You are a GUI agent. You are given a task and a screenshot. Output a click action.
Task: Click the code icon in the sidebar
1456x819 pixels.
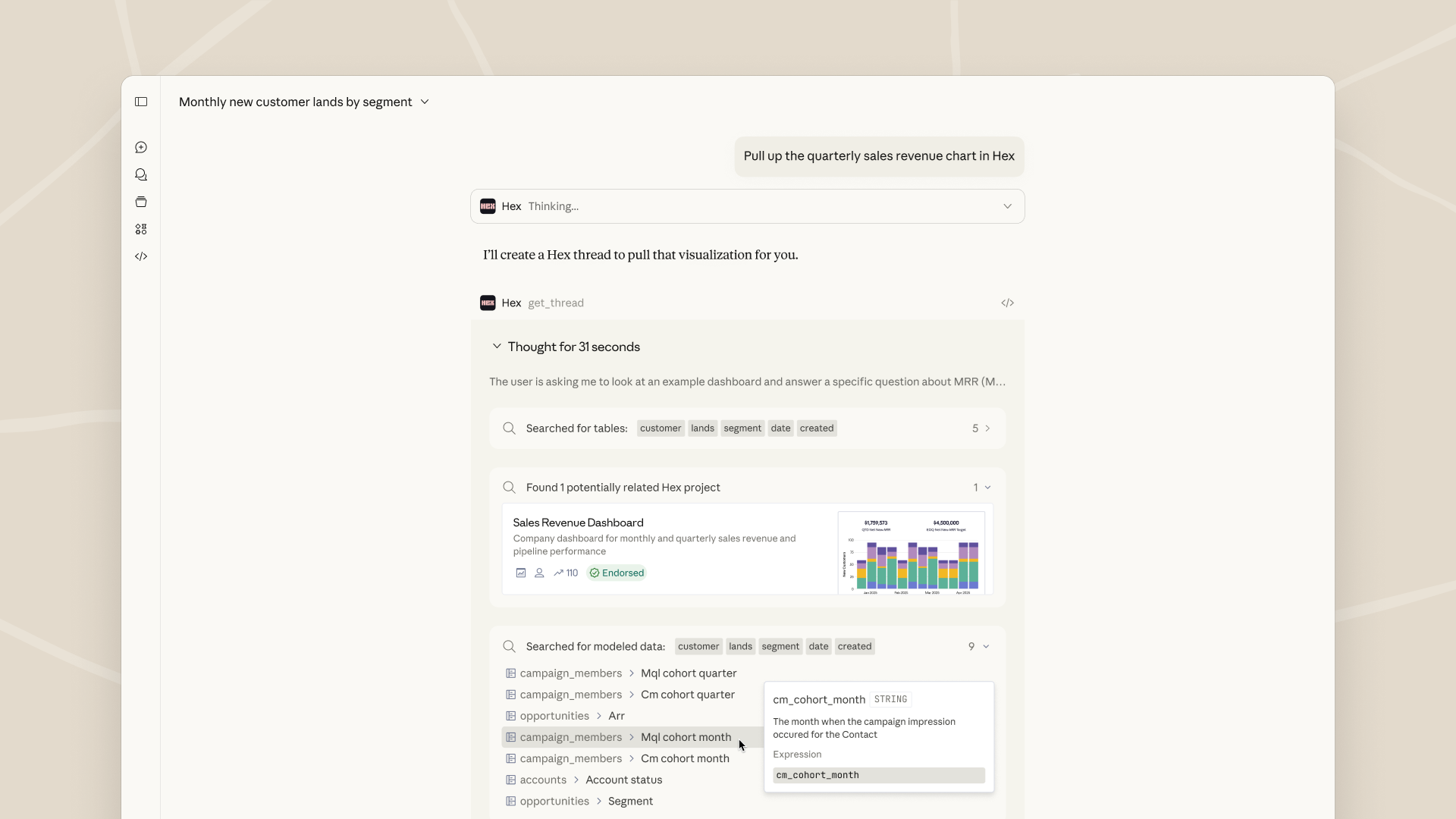click(141, 256)
